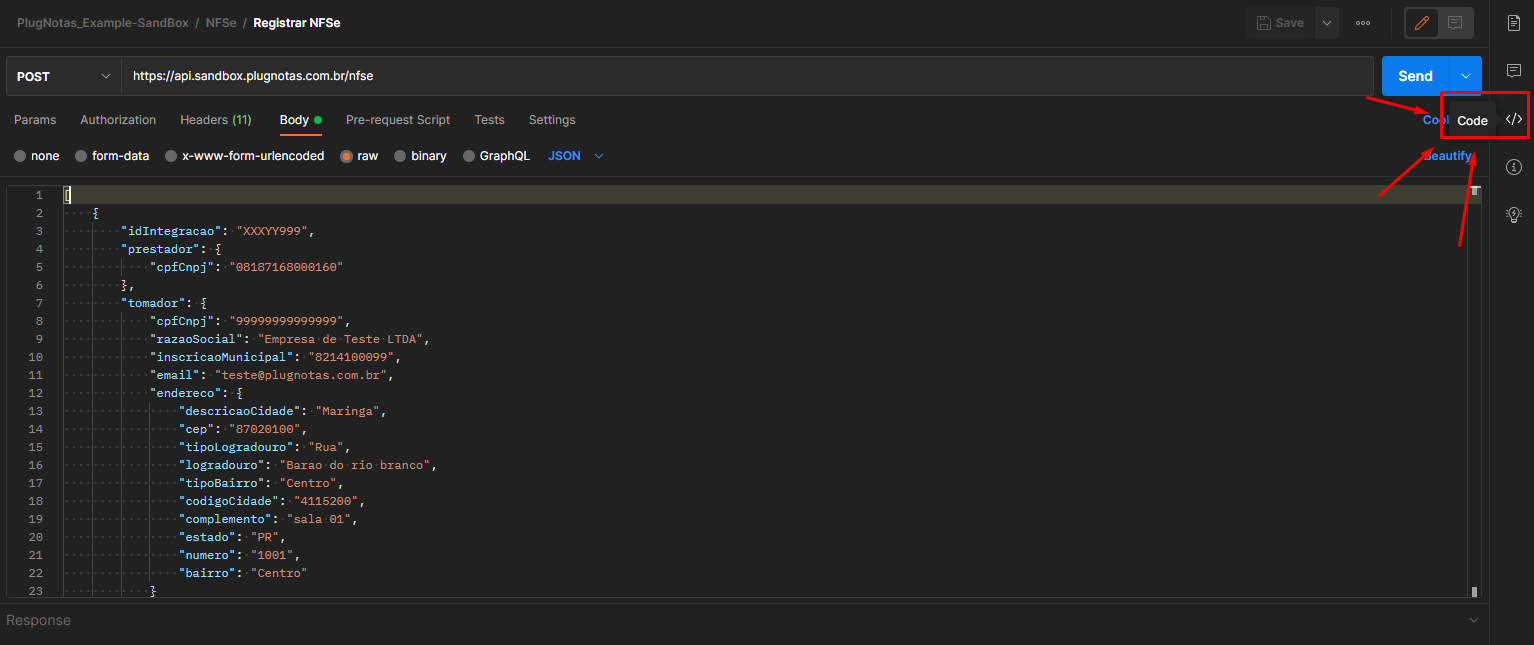Screen dimensions: 1534x645
Task: Choose the GraphQL body option
Action: 496,156
